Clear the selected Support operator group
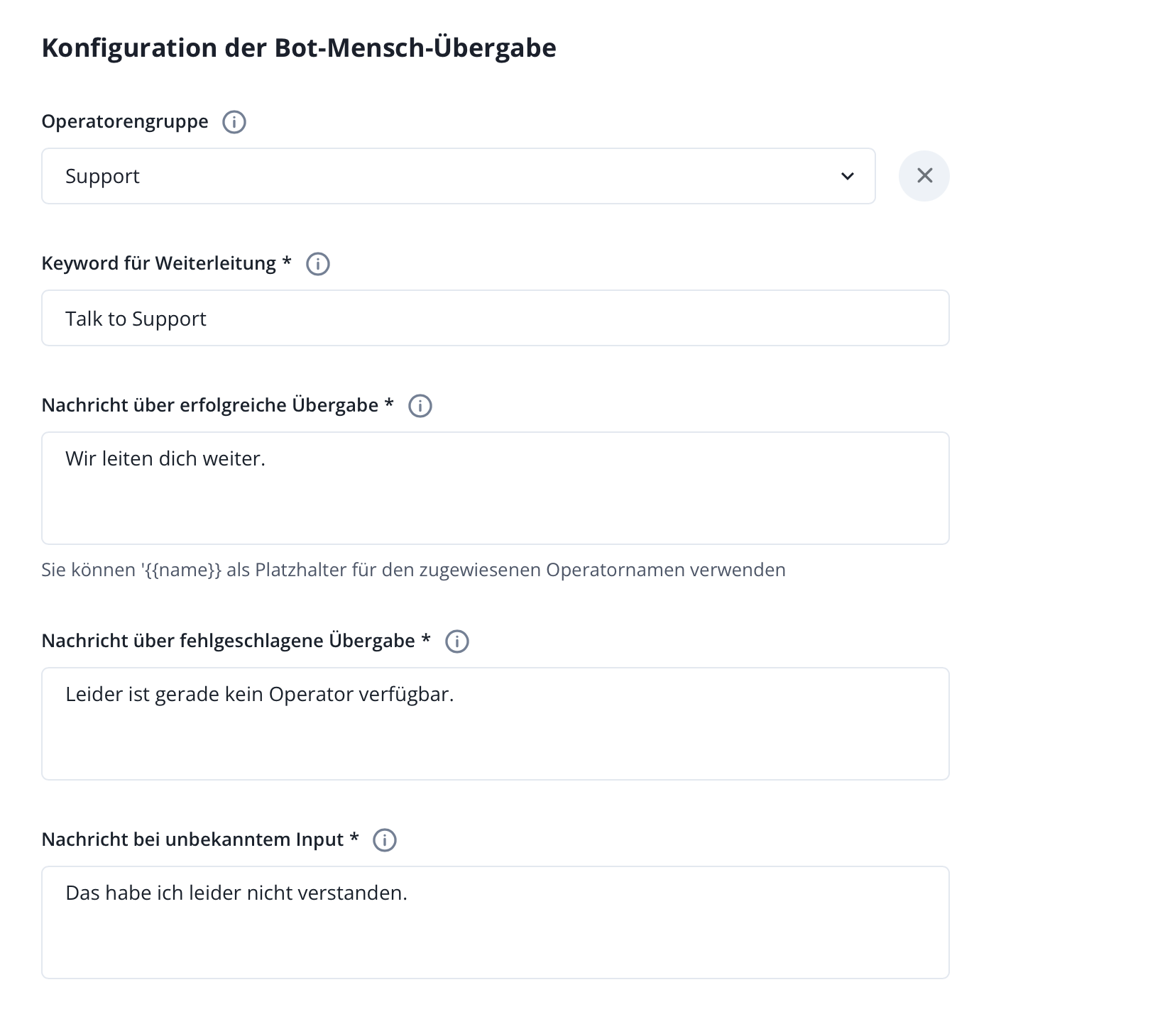This screenshot has width=1160, height=1036. click(924, 176)
